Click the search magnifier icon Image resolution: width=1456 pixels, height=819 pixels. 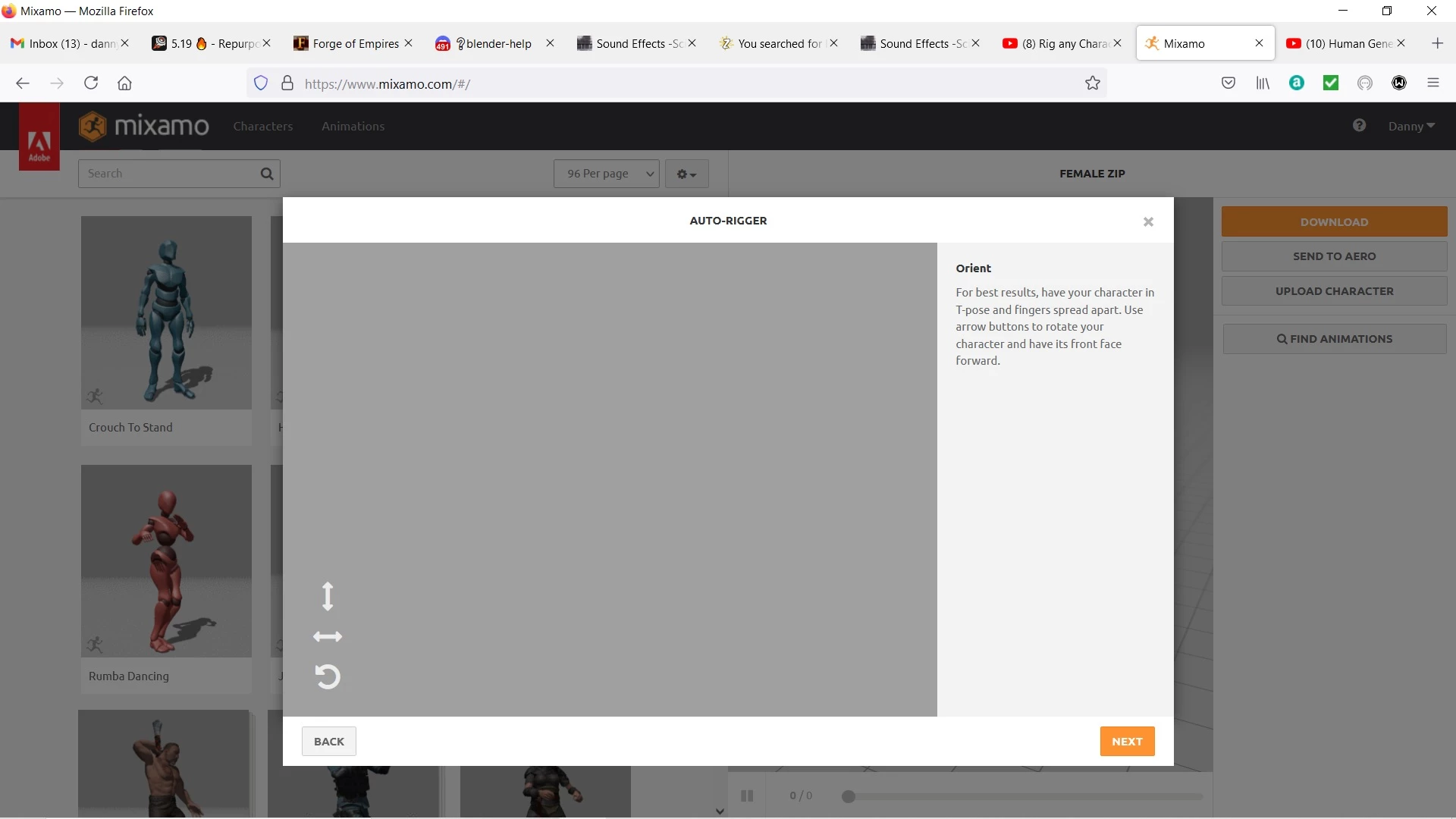[x=267, y=174]
